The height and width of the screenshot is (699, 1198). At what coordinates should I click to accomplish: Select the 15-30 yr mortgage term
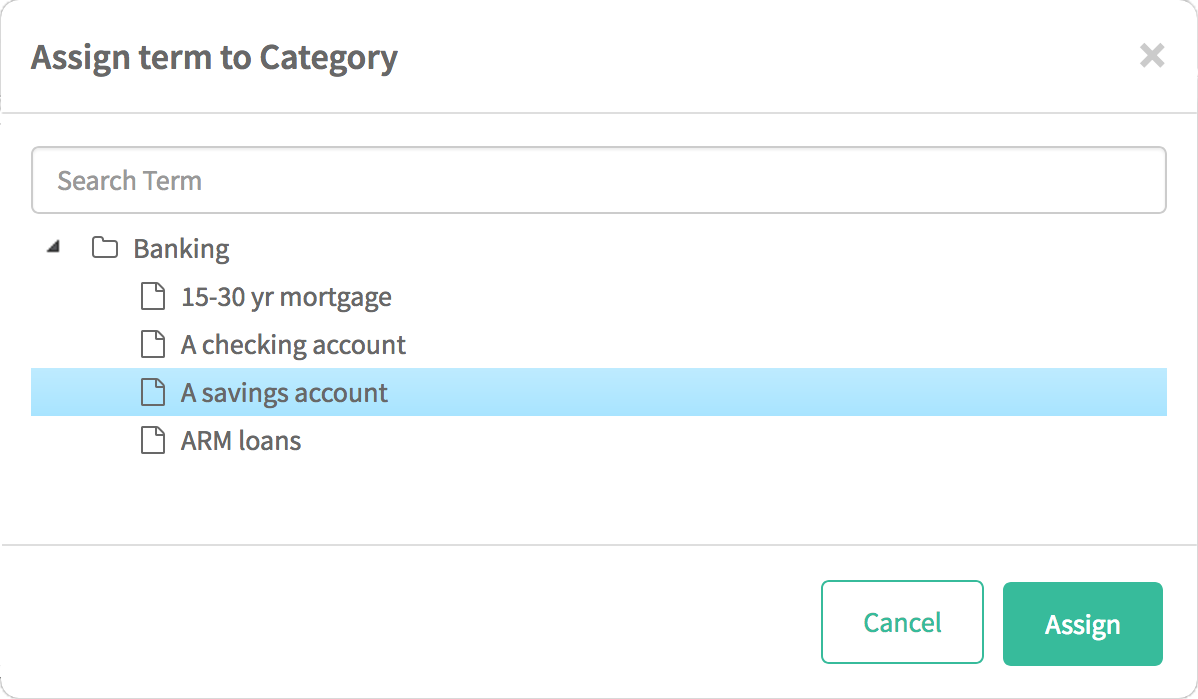click(286, 297)
